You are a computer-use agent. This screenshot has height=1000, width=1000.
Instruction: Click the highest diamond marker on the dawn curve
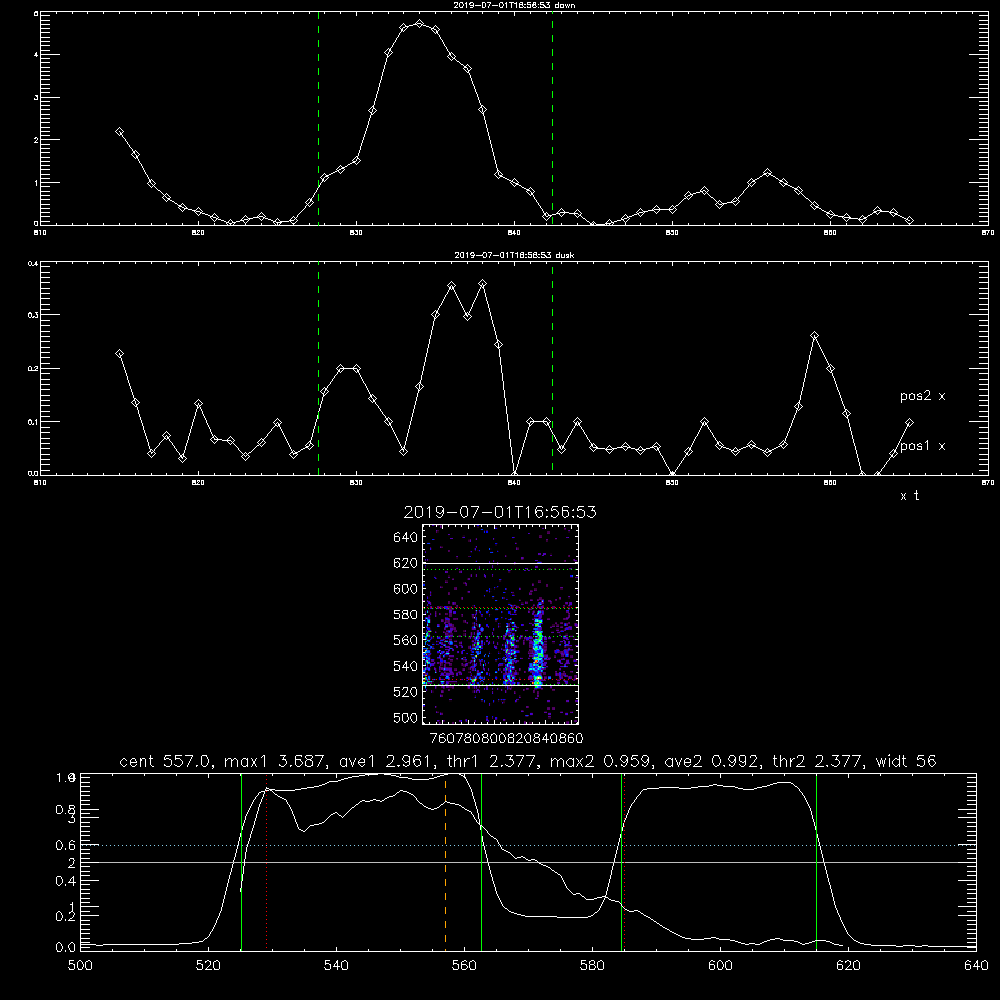click(x=419, y=24)
